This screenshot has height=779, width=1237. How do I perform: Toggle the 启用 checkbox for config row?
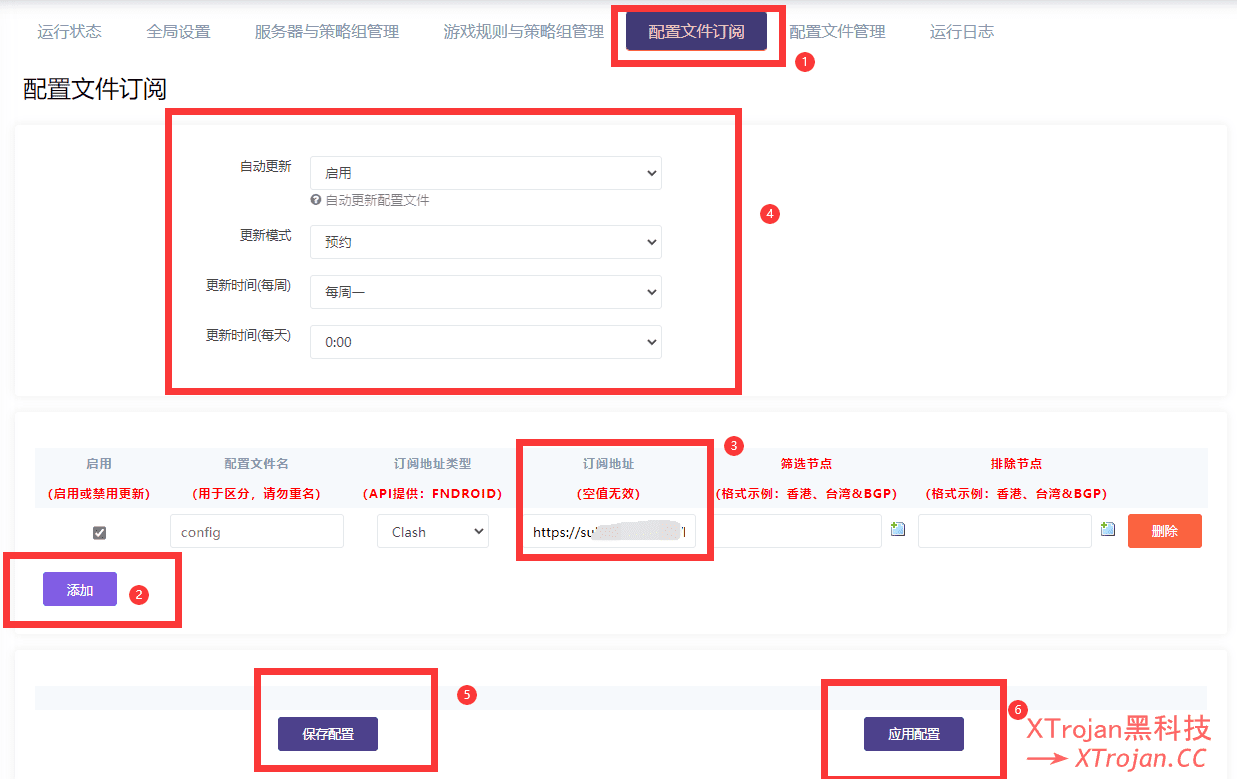pos(99,533)
